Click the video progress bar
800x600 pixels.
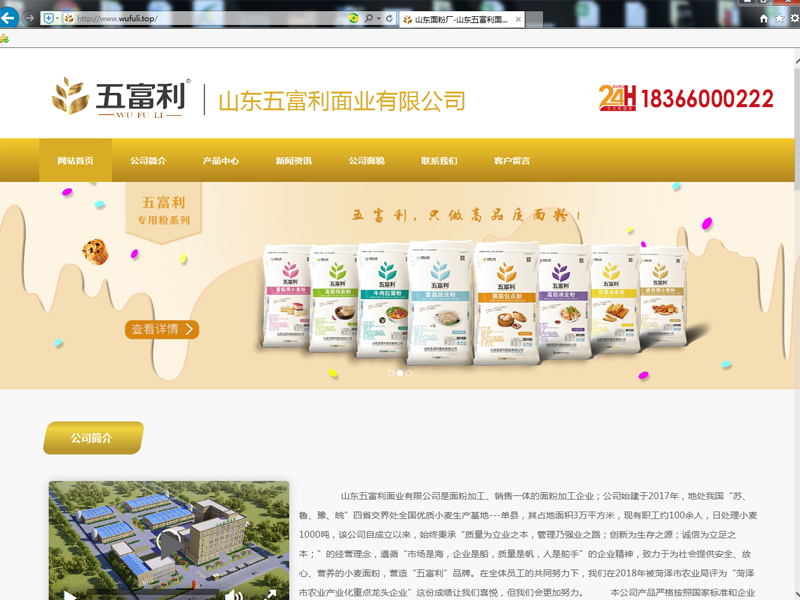tap(152, 594)
